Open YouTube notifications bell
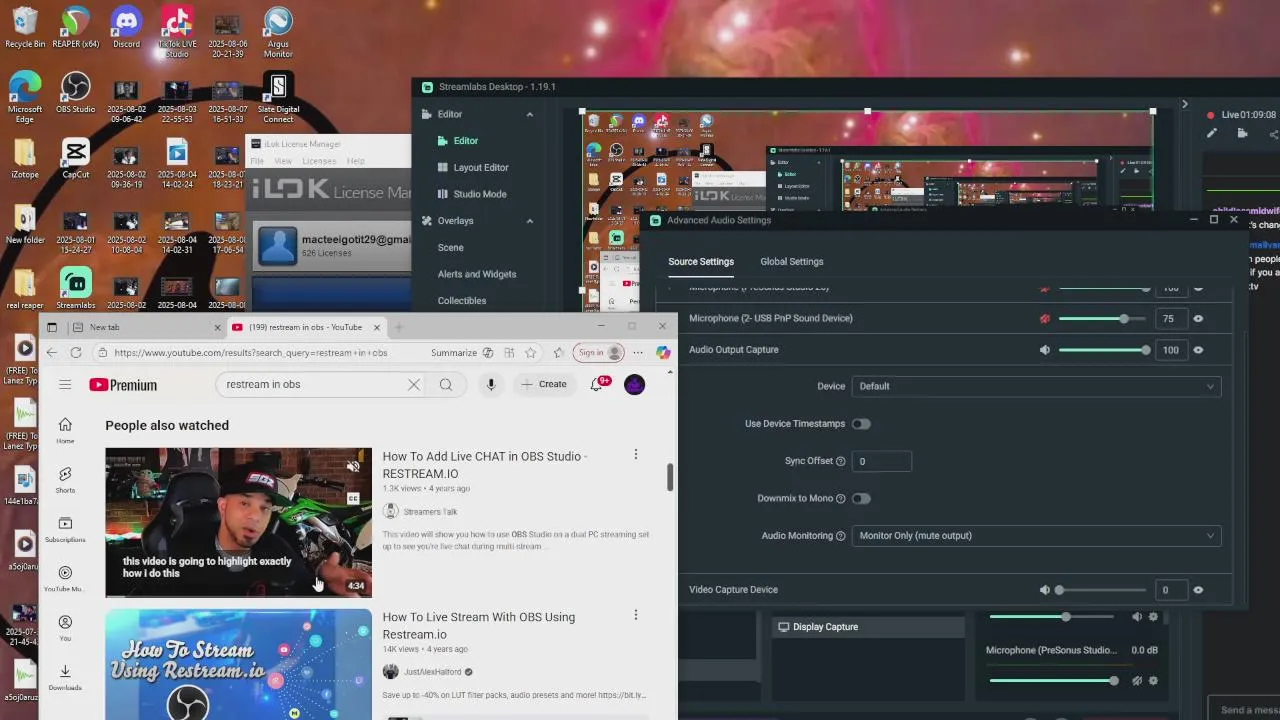 point(598,384)
